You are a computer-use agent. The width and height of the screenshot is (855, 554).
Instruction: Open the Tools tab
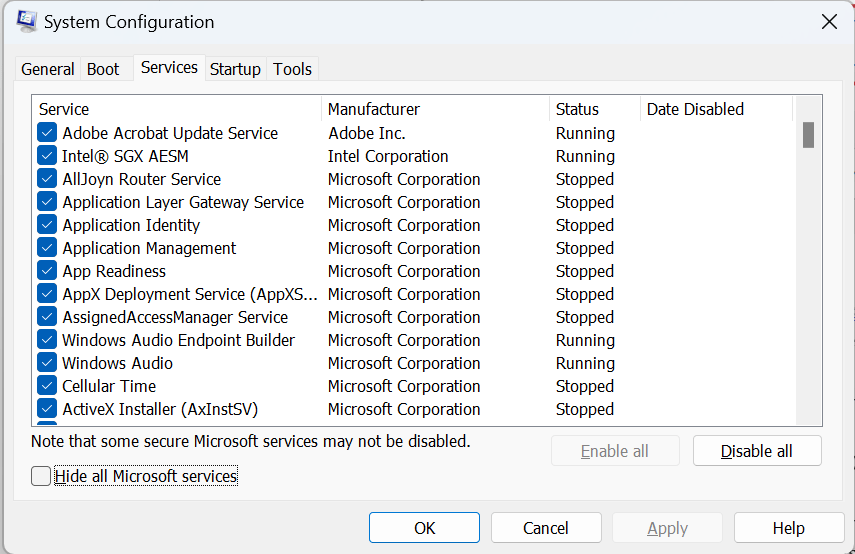292,69
